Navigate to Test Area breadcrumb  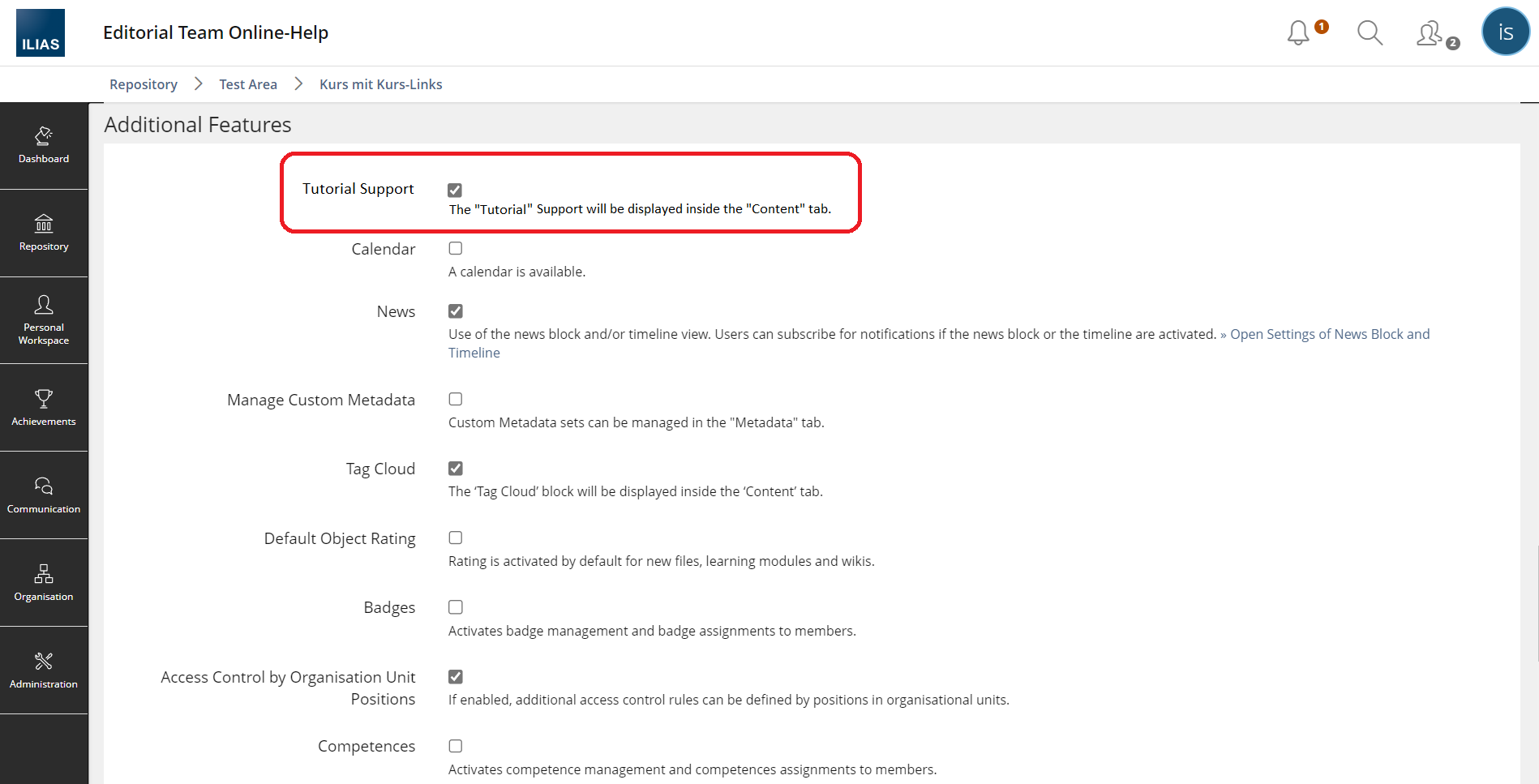[248, 84]
